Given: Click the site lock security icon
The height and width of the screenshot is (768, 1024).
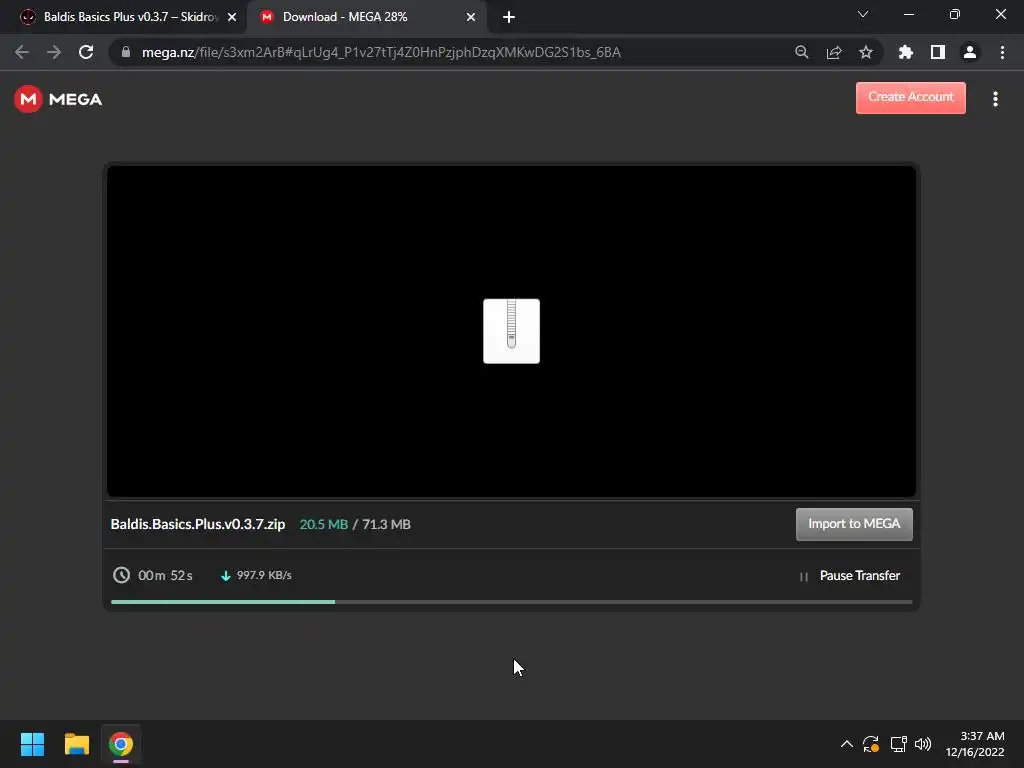Looking at the screenshot, I should click(125, 52).
